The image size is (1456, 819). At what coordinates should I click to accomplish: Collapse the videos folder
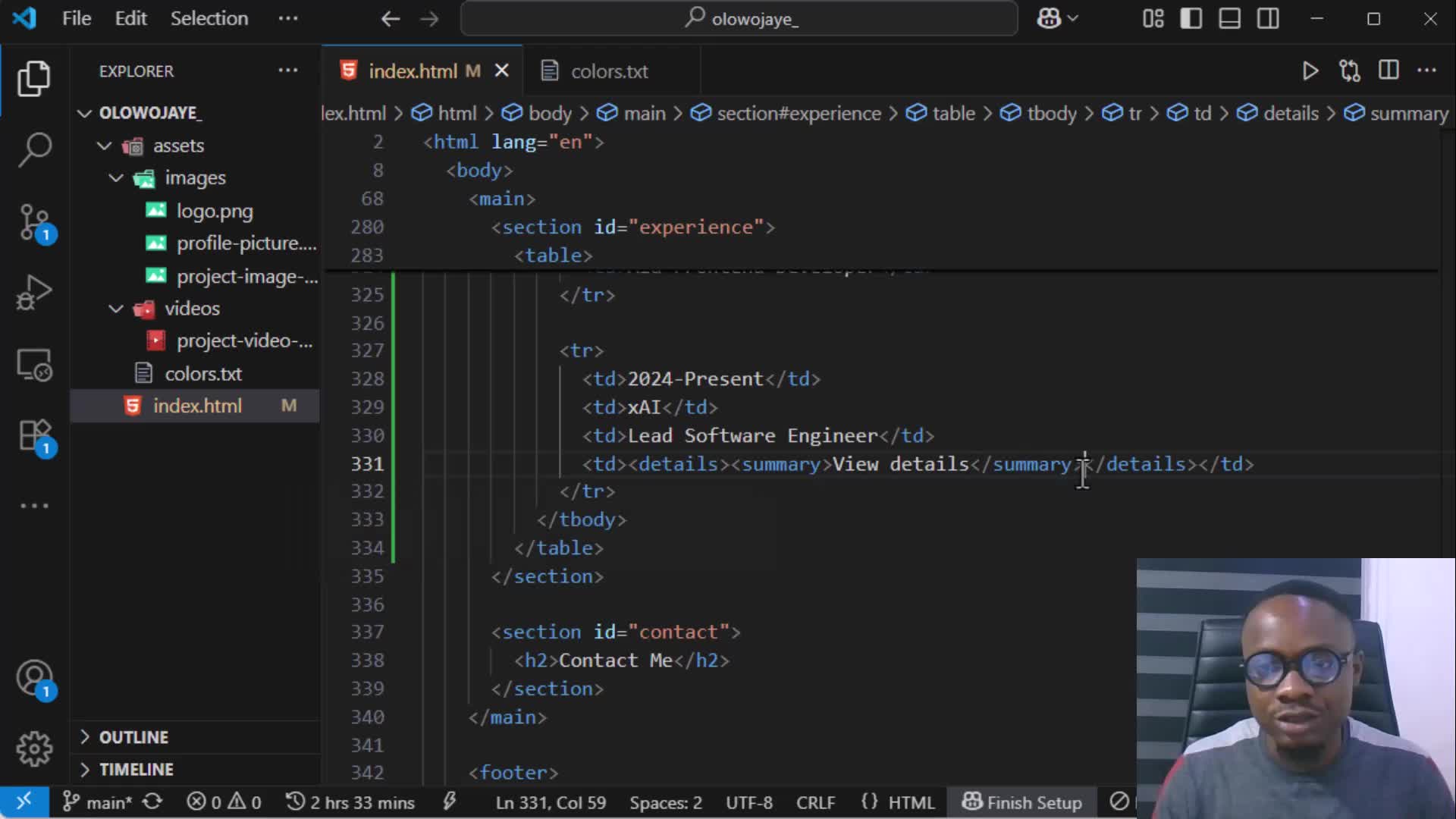tap(116, 309)
